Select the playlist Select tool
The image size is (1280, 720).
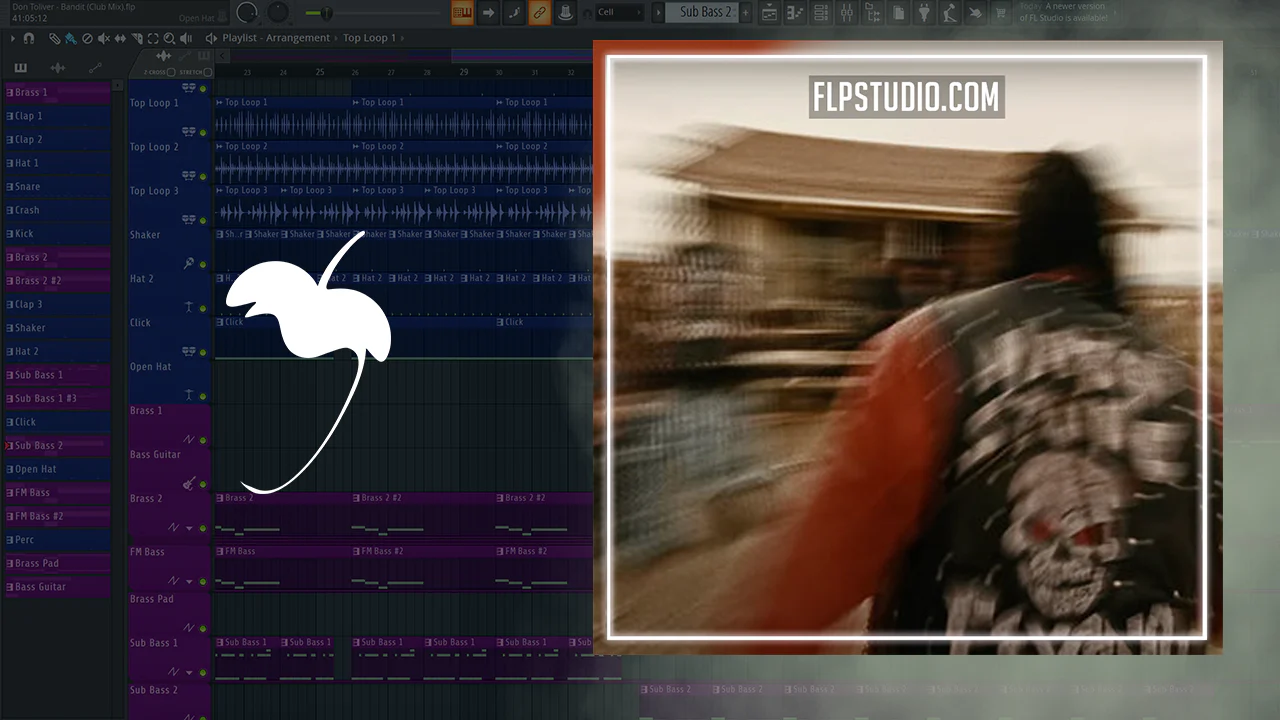coord(153,38)
